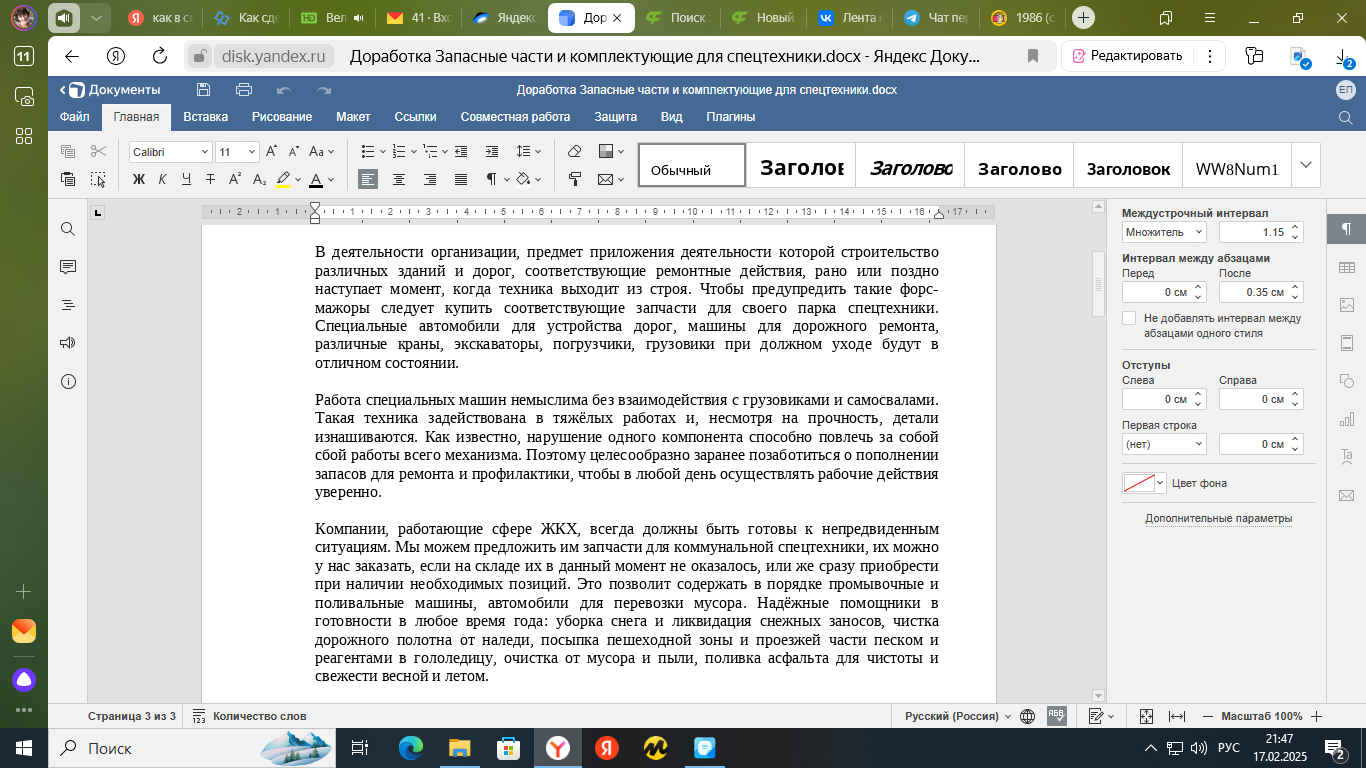The image size is (1366, 768).
Task: Open the Совместная работа menu
Action: click(517, 117)
